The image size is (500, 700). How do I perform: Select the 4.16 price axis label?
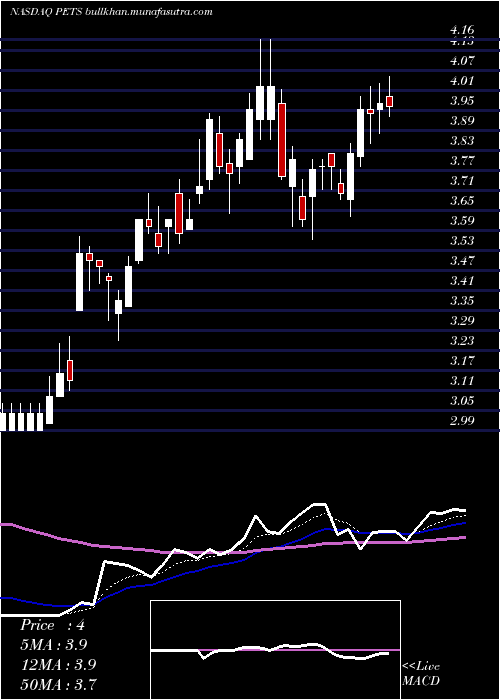(462, 30)
